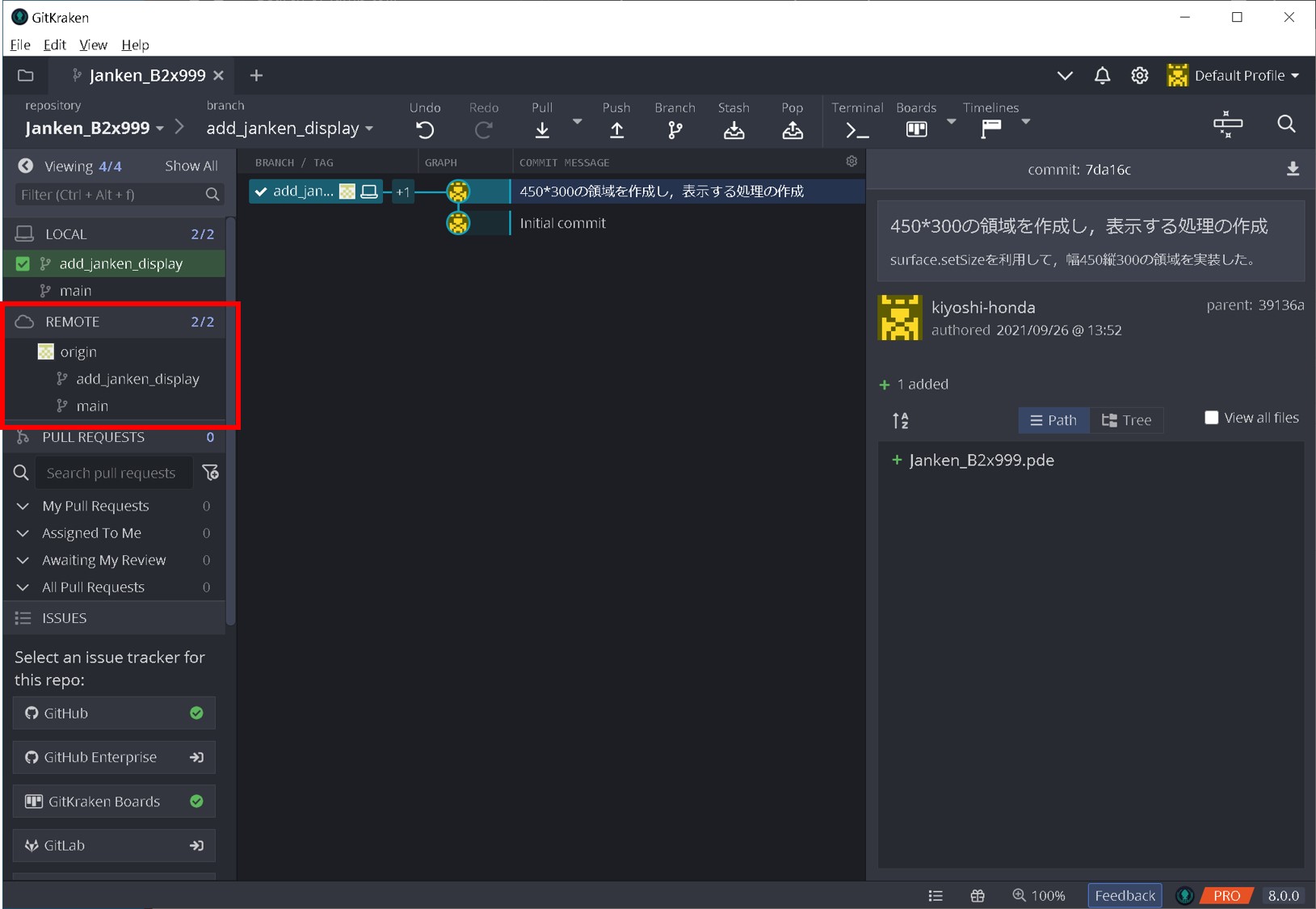The image size is (1316, 909).
Task: Collapse the My Pull Requests section
Action: coord(23,506)
